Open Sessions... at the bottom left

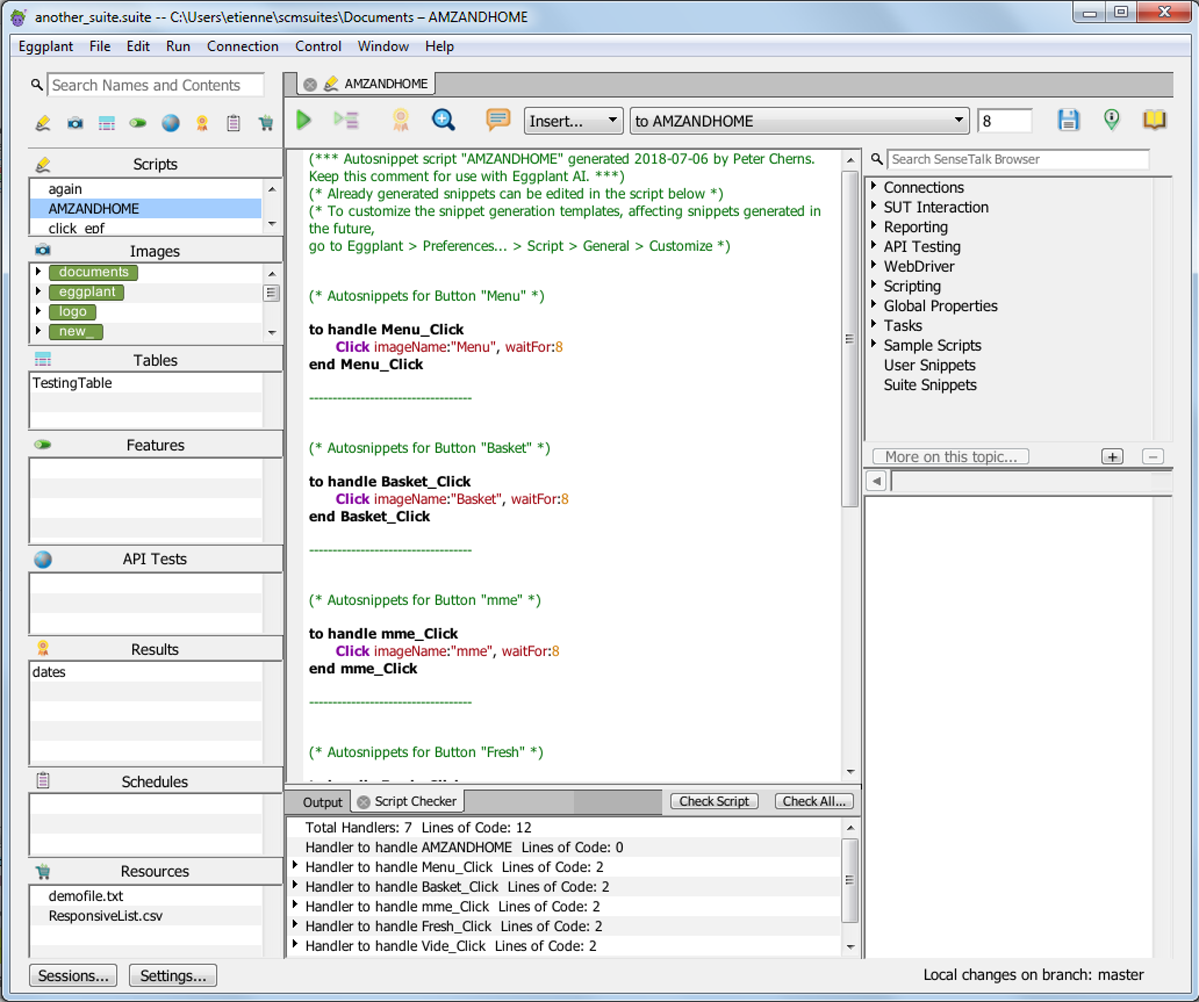71,975
